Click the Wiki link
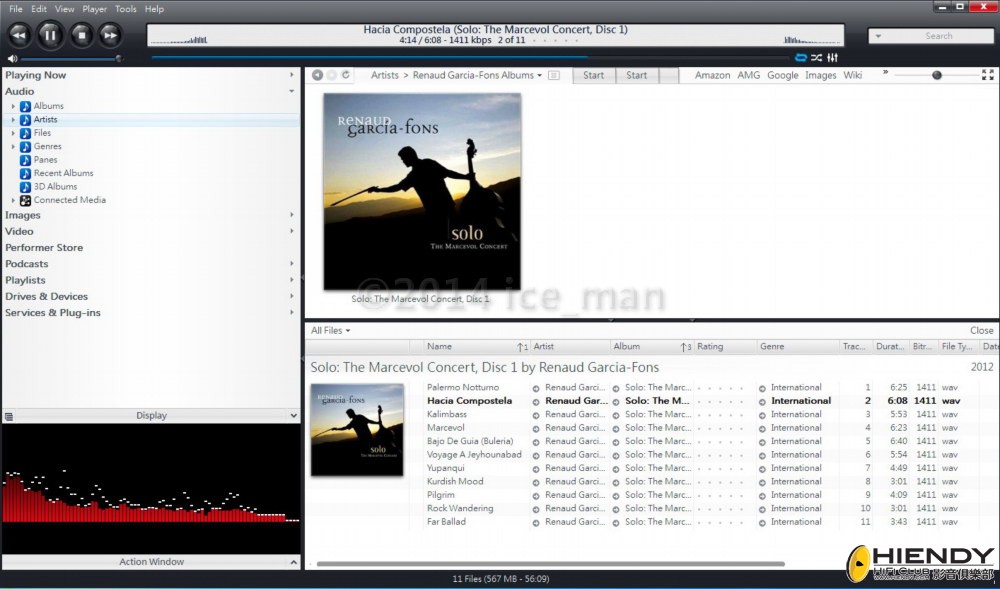 click(x=852, y=75)
